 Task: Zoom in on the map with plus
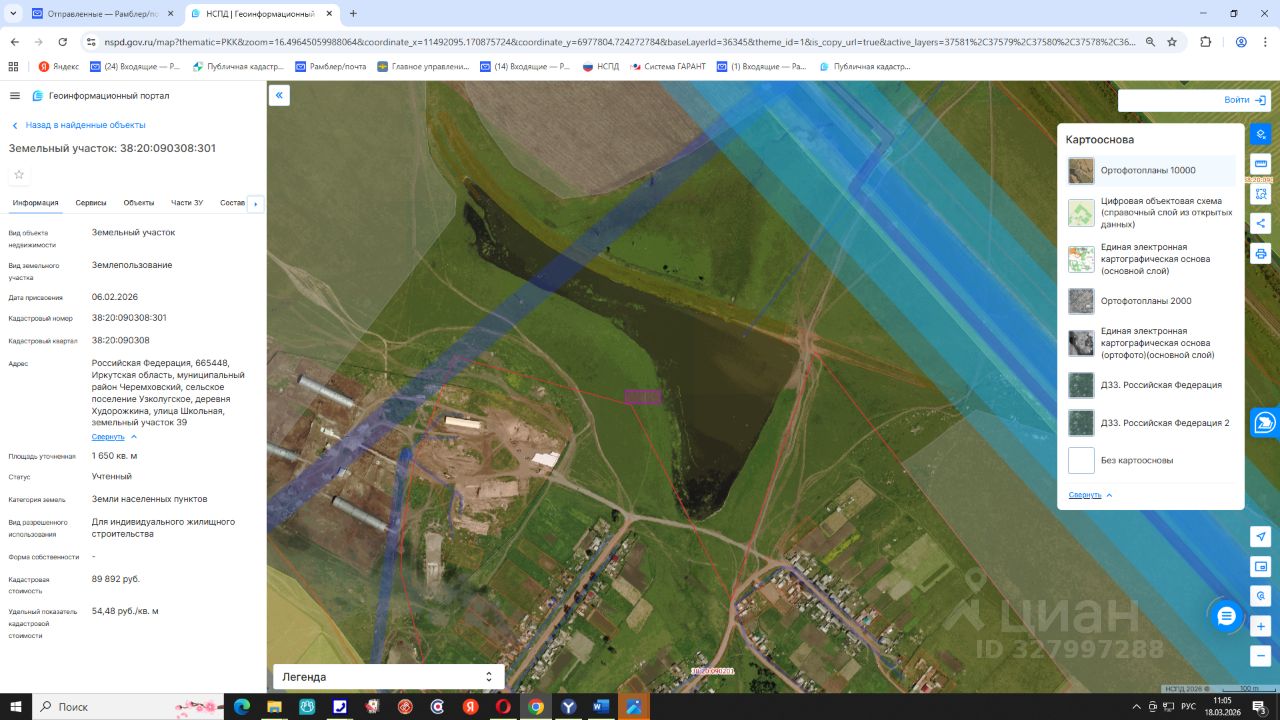coord(1261,627)
